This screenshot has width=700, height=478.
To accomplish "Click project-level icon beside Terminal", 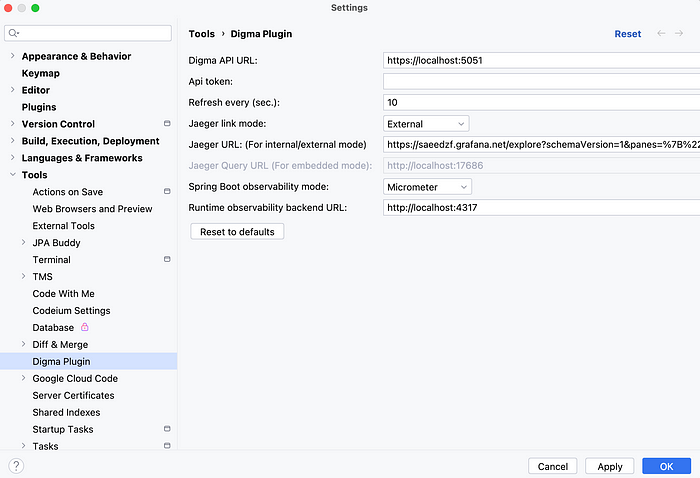I will (167, 259).
